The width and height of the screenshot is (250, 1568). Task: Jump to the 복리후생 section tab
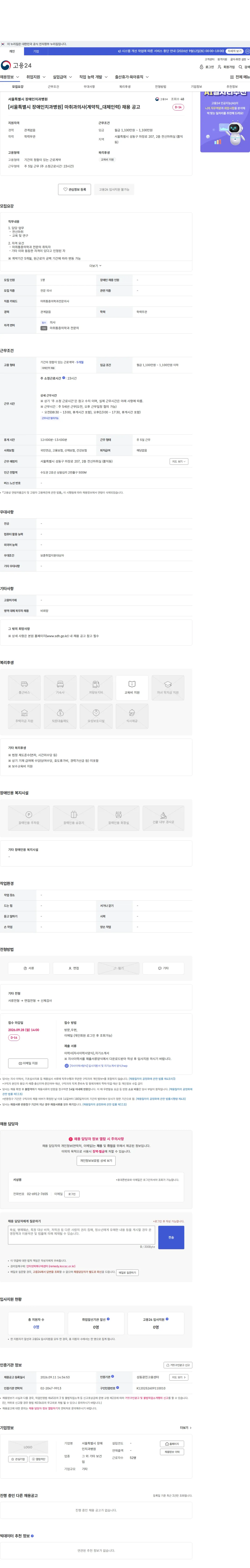[x=125, y=86]
